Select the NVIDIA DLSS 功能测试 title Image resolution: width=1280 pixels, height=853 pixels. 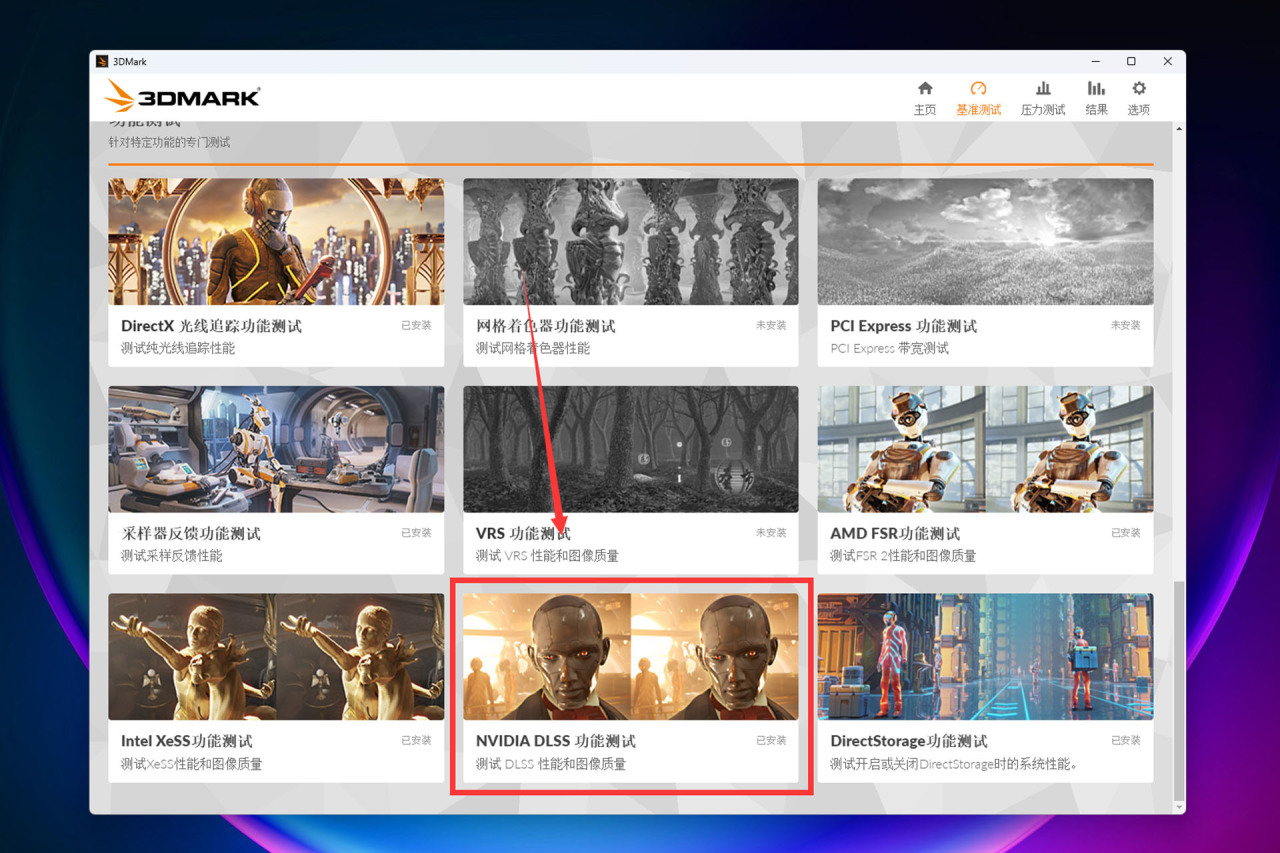pyautogui.click(x=556, y=741)
